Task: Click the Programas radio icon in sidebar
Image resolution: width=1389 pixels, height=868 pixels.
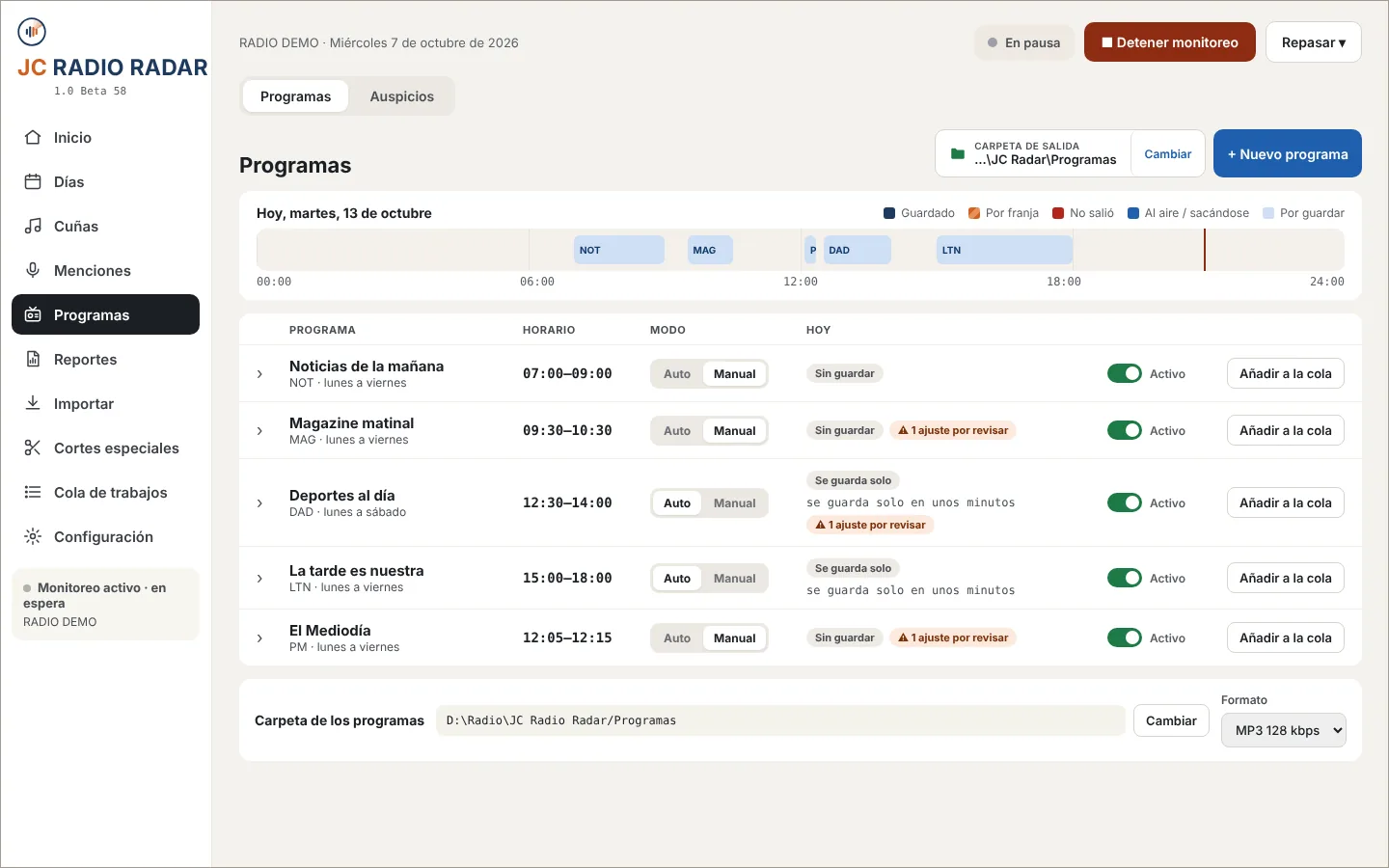Action: point(33,315)
